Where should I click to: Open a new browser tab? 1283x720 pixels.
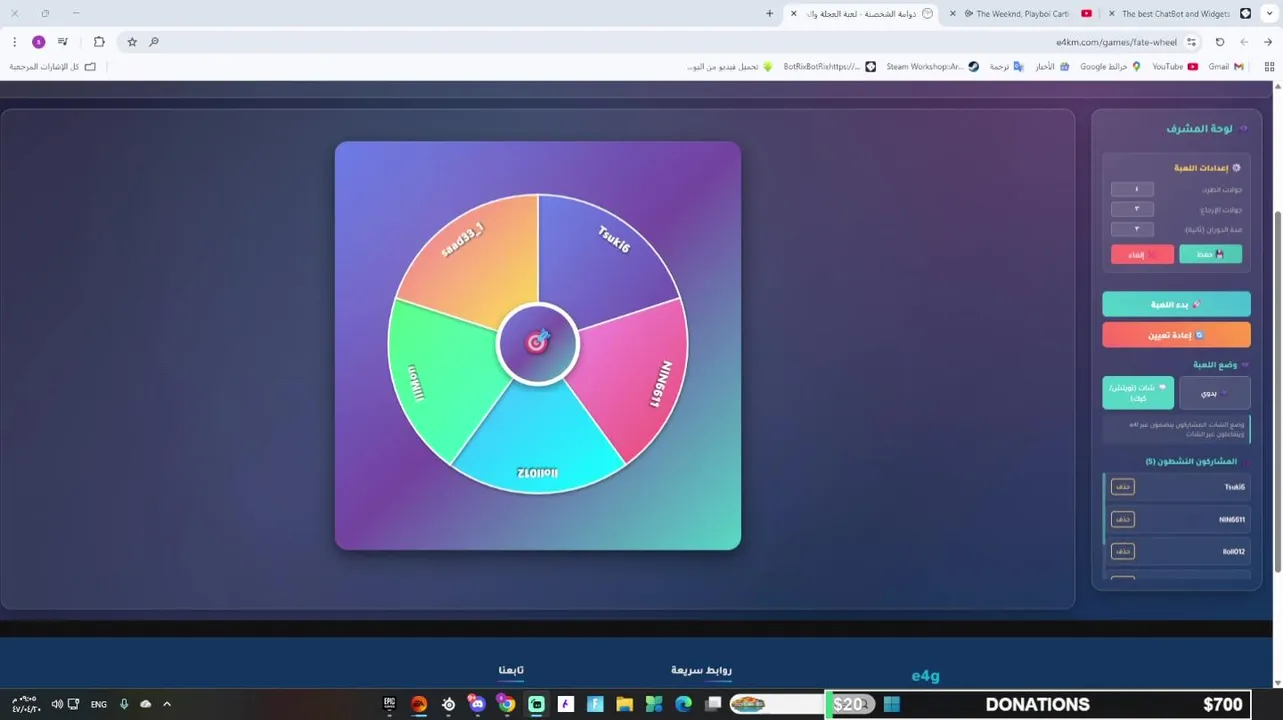point(769,14)
